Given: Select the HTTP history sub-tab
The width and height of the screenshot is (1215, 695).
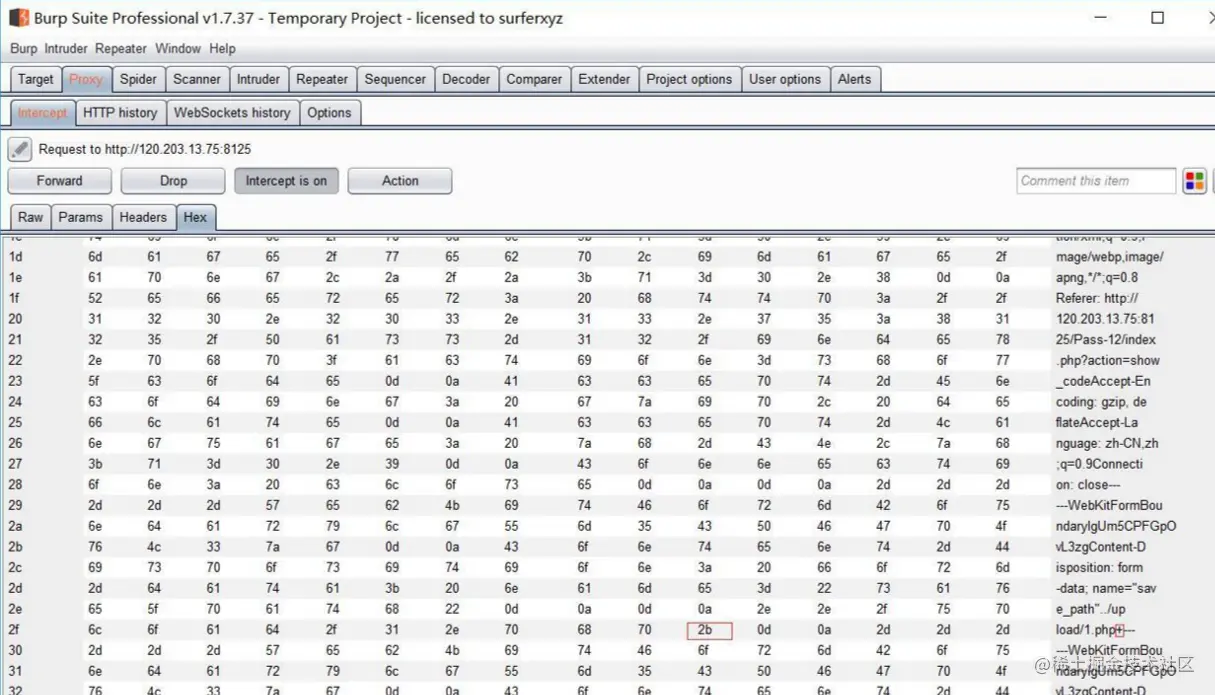Looking at the screenshot, I should (120, 113).
